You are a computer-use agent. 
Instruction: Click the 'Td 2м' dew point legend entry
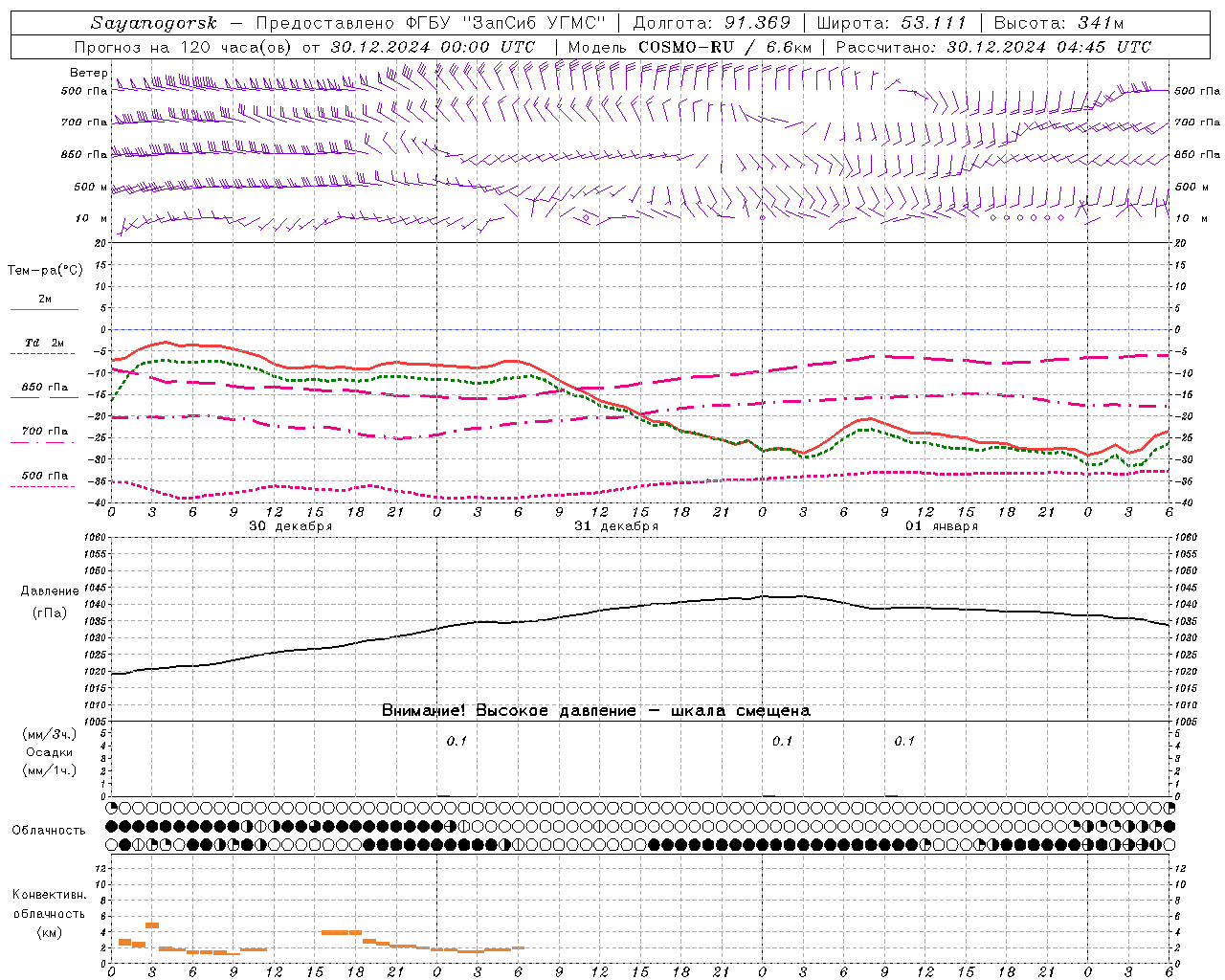click(x=44, y=347)
